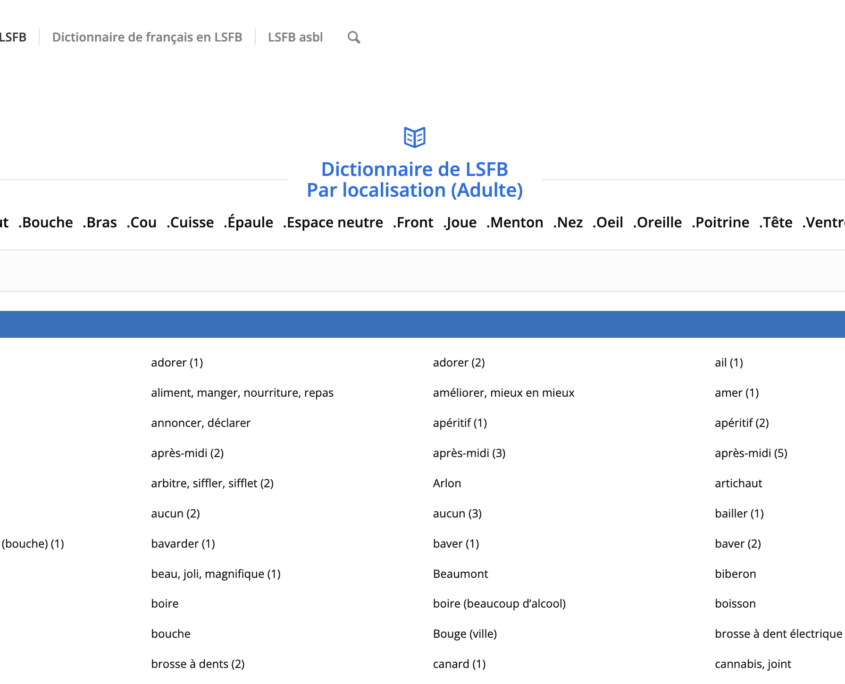Open the entry amer (1)
This screenshot has width=845, height=684.
pyautogui.click(x=737, y=392)
